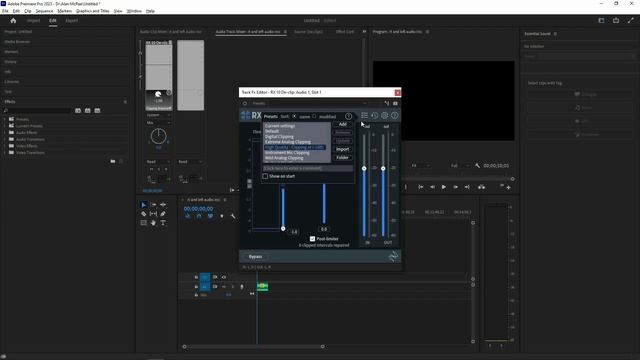Open RX De-clip help icon
Screen dimensions: 640x360
[x=395, y=116]
